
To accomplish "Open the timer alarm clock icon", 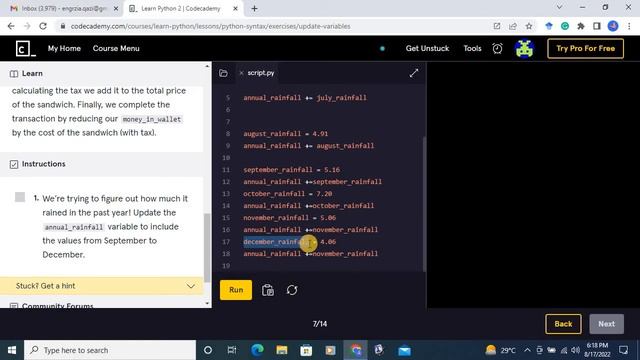I will click(497, 49).
